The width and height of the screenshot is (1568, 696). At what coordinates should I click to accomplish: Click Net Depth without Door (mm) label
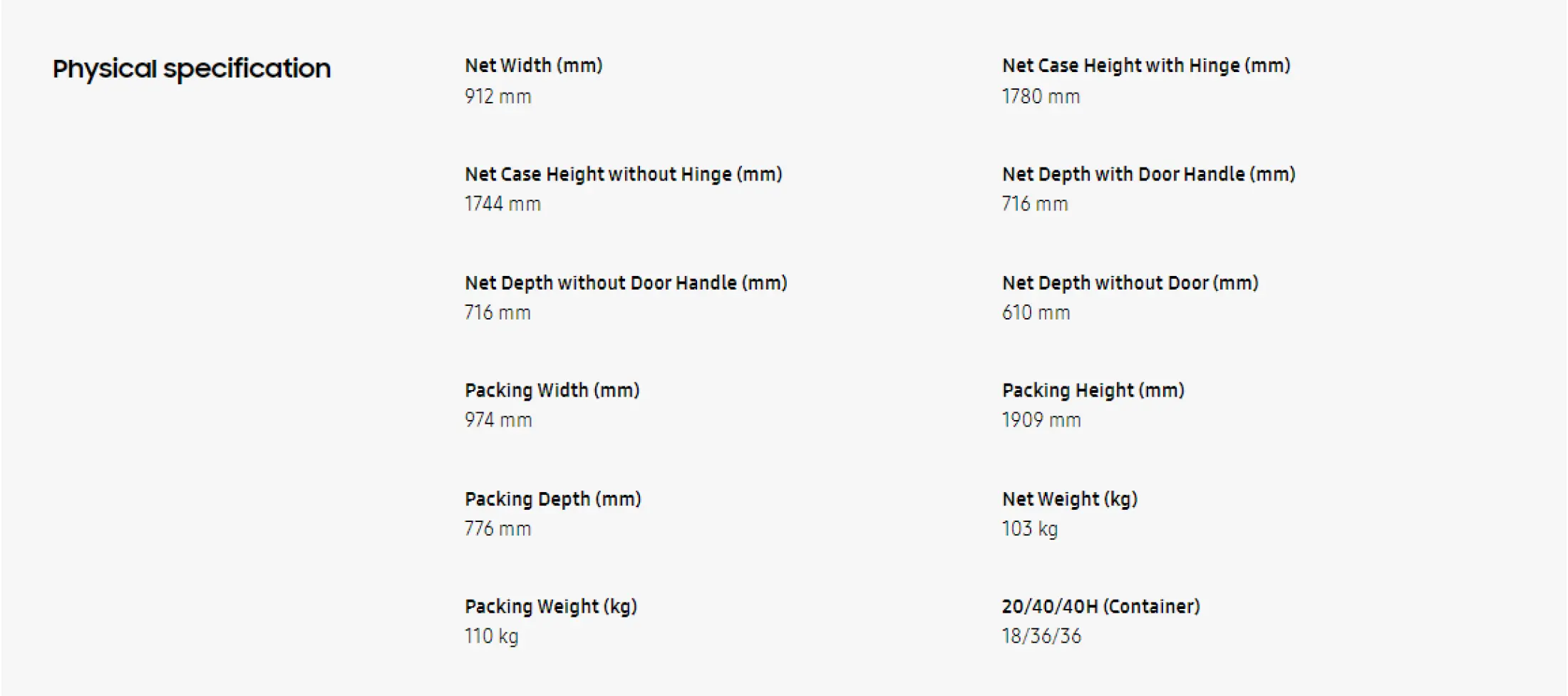pyautogui.click(x=1130, y=283)
